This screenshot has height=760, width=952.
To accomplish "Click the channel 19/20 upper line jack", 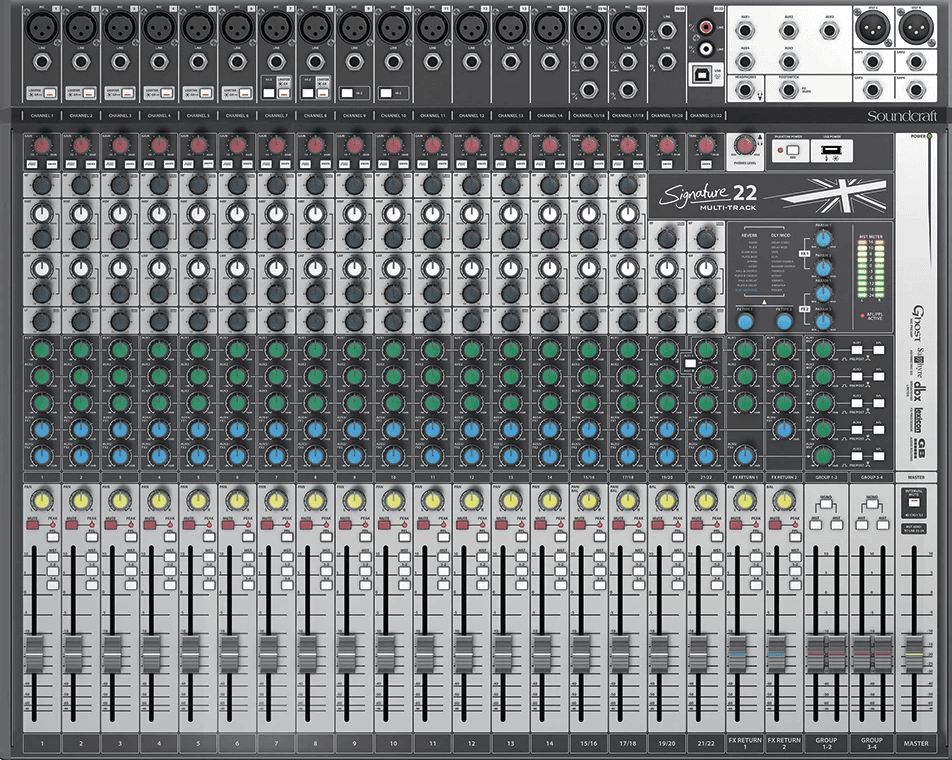I will pyautogui.click(x=667, y=30).
